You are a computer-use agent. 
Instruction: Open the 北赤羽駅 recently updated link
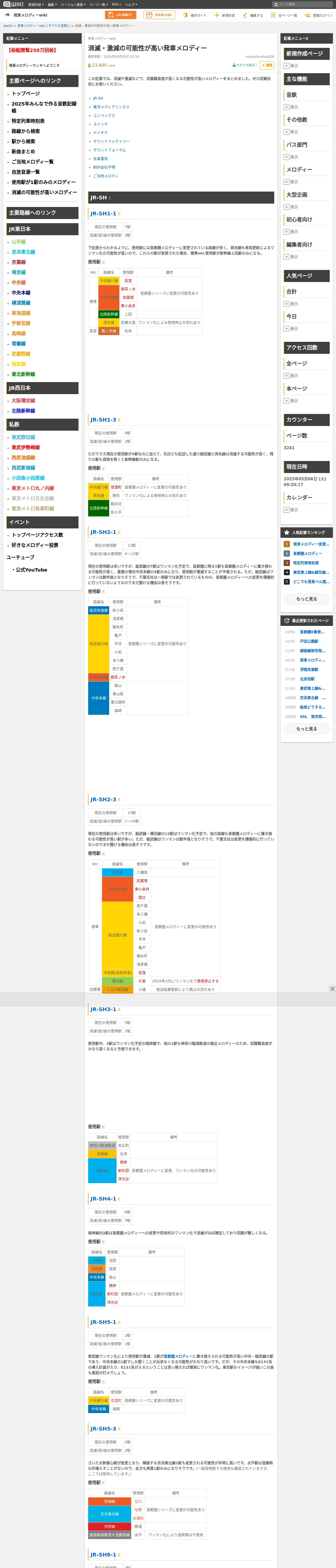(307, 679)
